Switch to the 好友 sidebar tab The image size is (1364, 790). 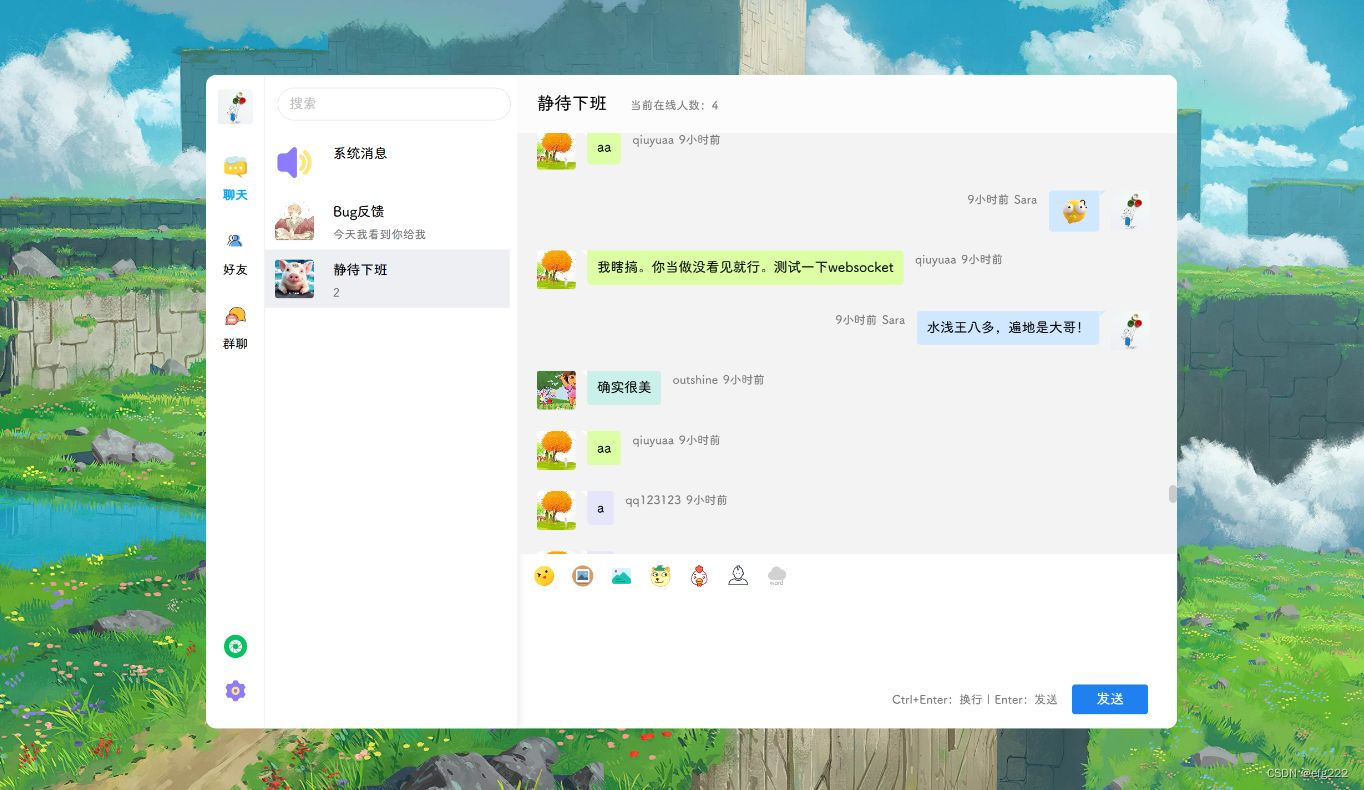(x=235, y=253)
